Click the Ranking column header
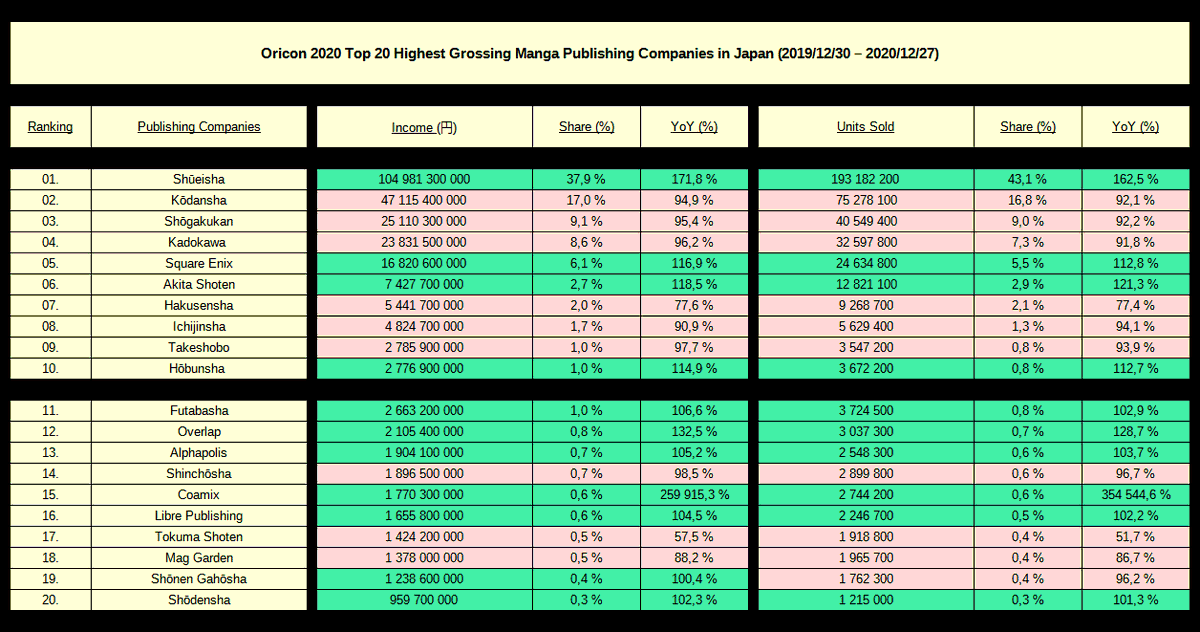 tap(50, 127)
